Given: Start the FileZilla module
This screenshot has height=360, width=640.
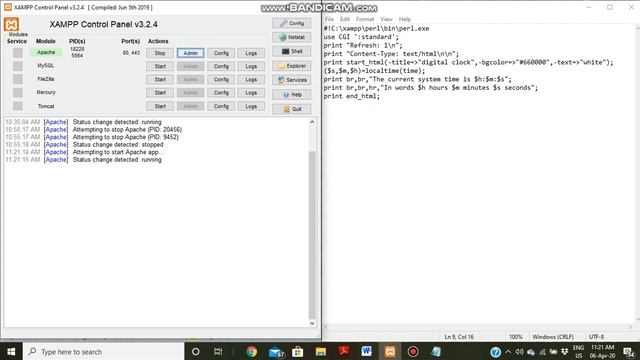Looking at the screenshot, I should [160, 80].
